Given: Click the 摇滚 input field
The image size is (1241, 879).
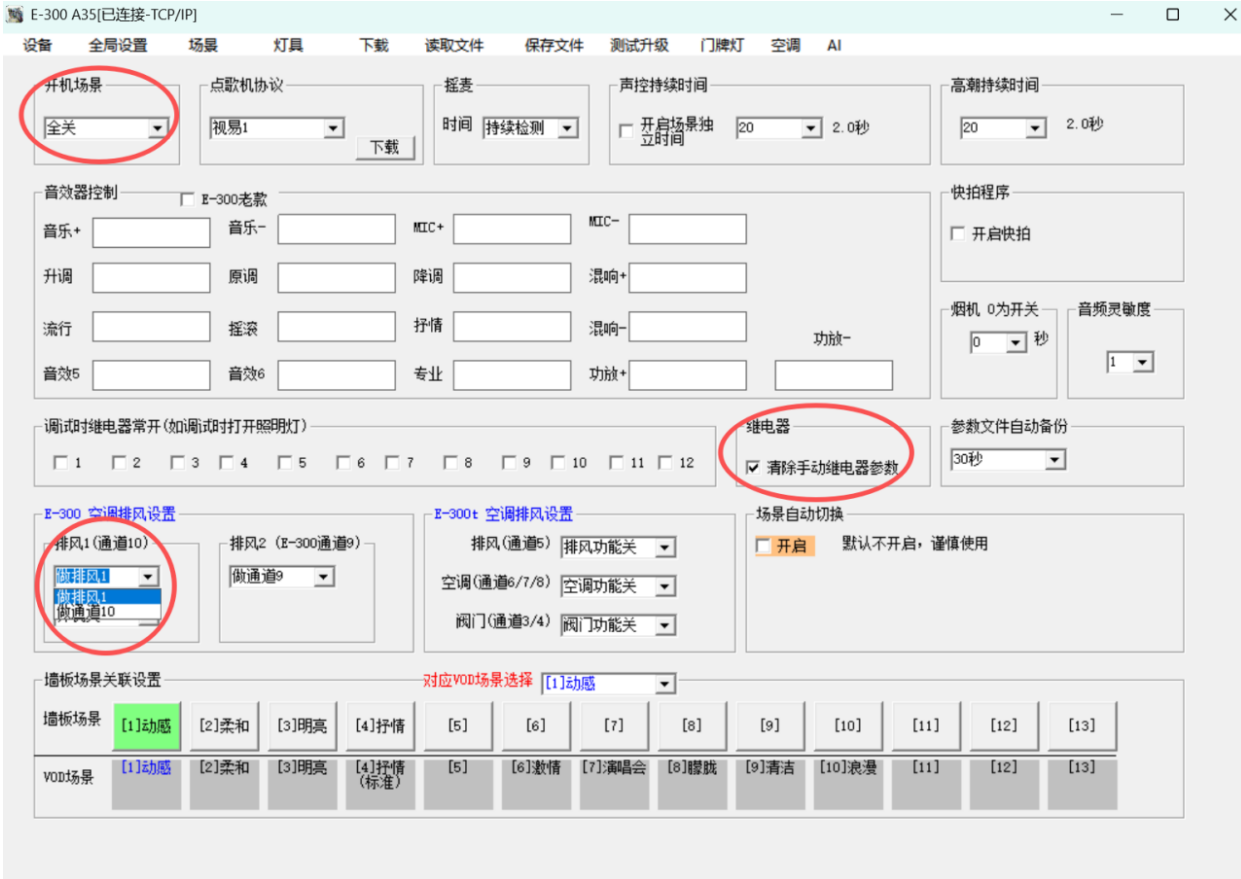Looking at the screenshot, I should click(x=337, y=327).
